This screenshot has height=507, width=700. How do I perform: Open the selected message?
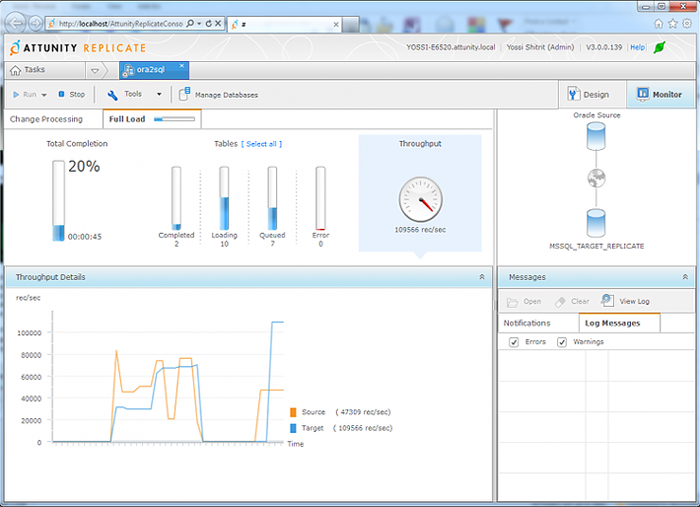pos(524,302)
